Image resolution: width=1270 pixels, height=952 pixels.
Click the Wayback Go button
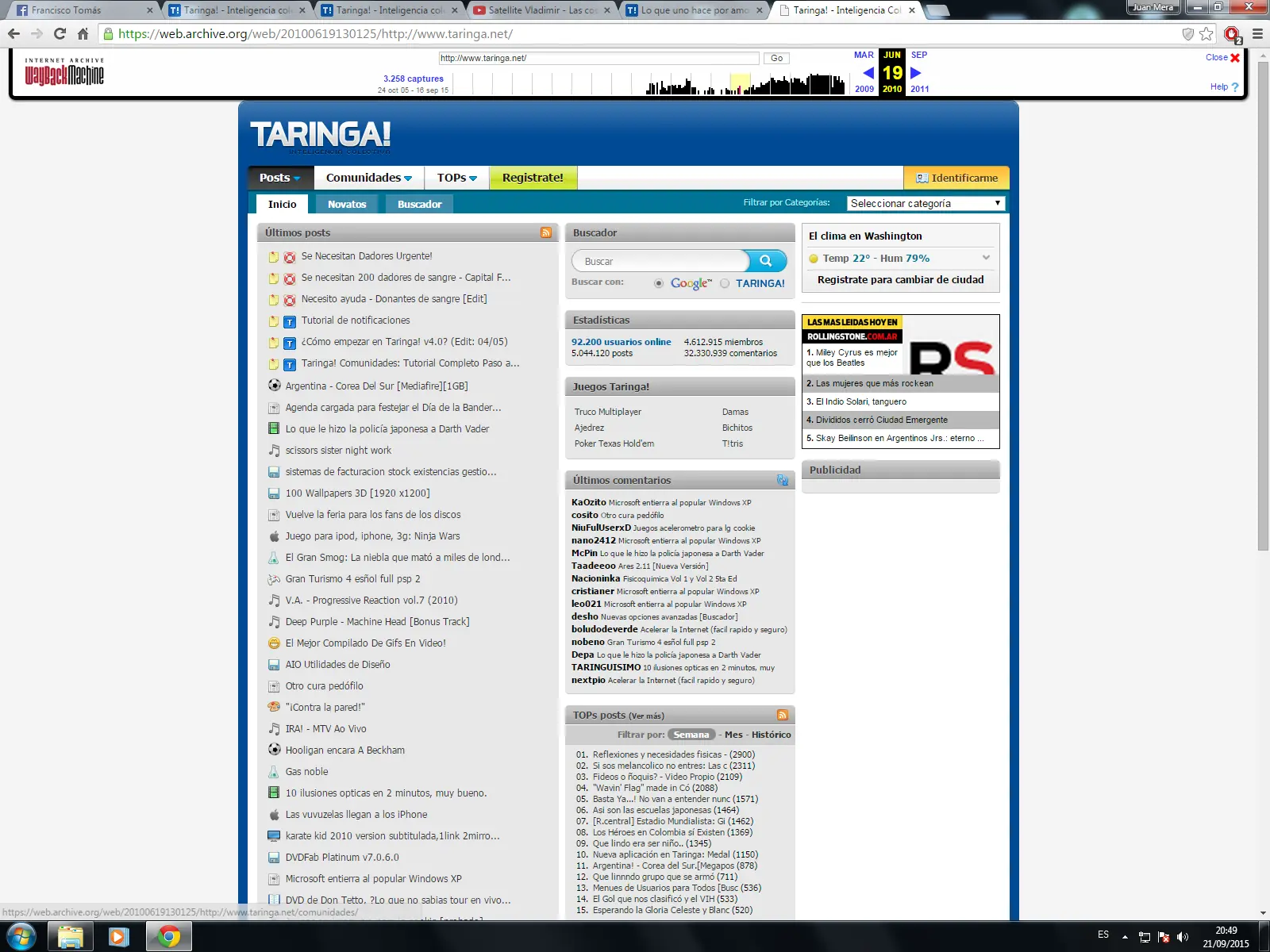click(x=776, y=58)
